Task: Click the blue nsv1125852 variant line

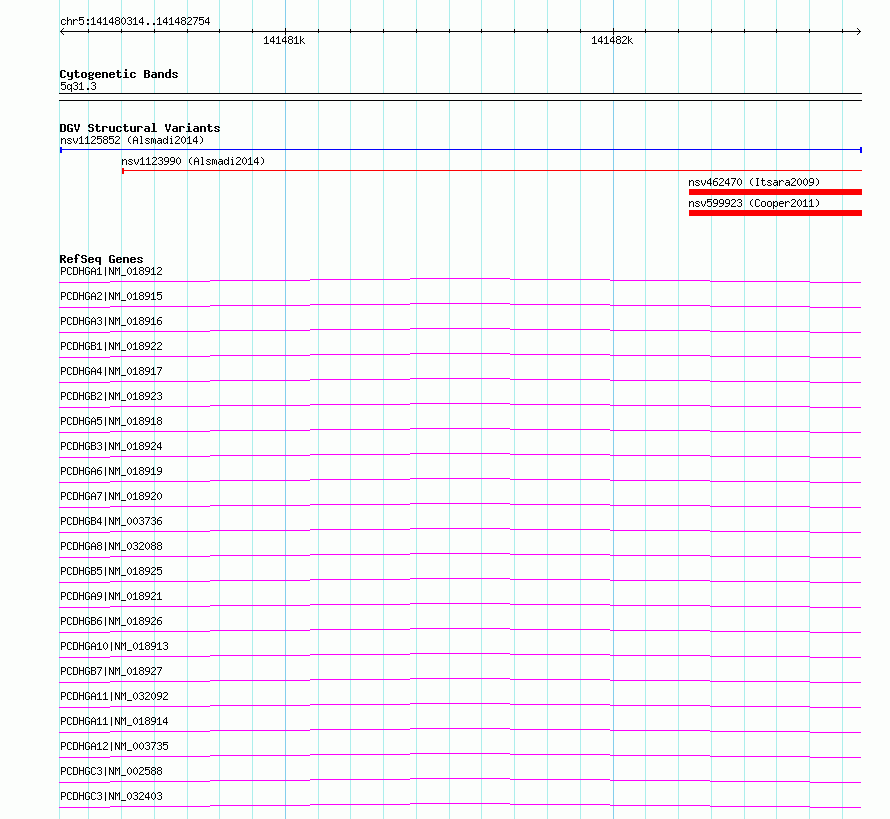Action: 461,150
